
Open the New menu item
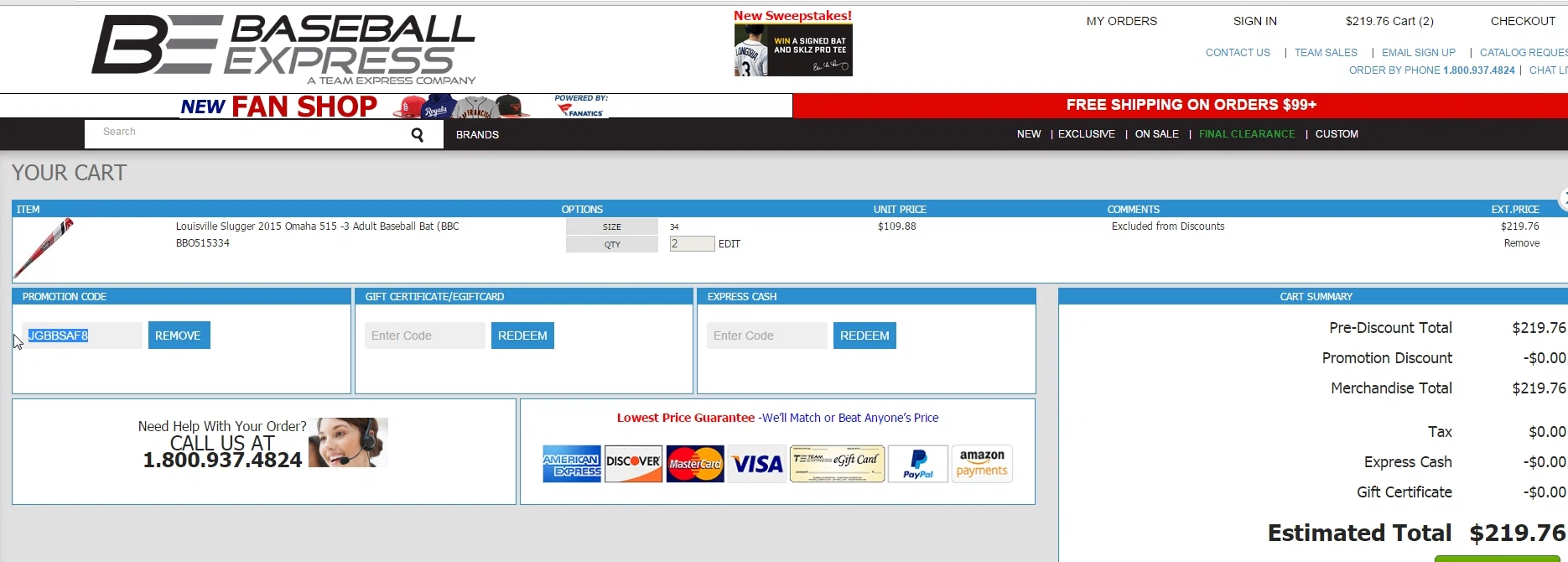pos(1029,134)
